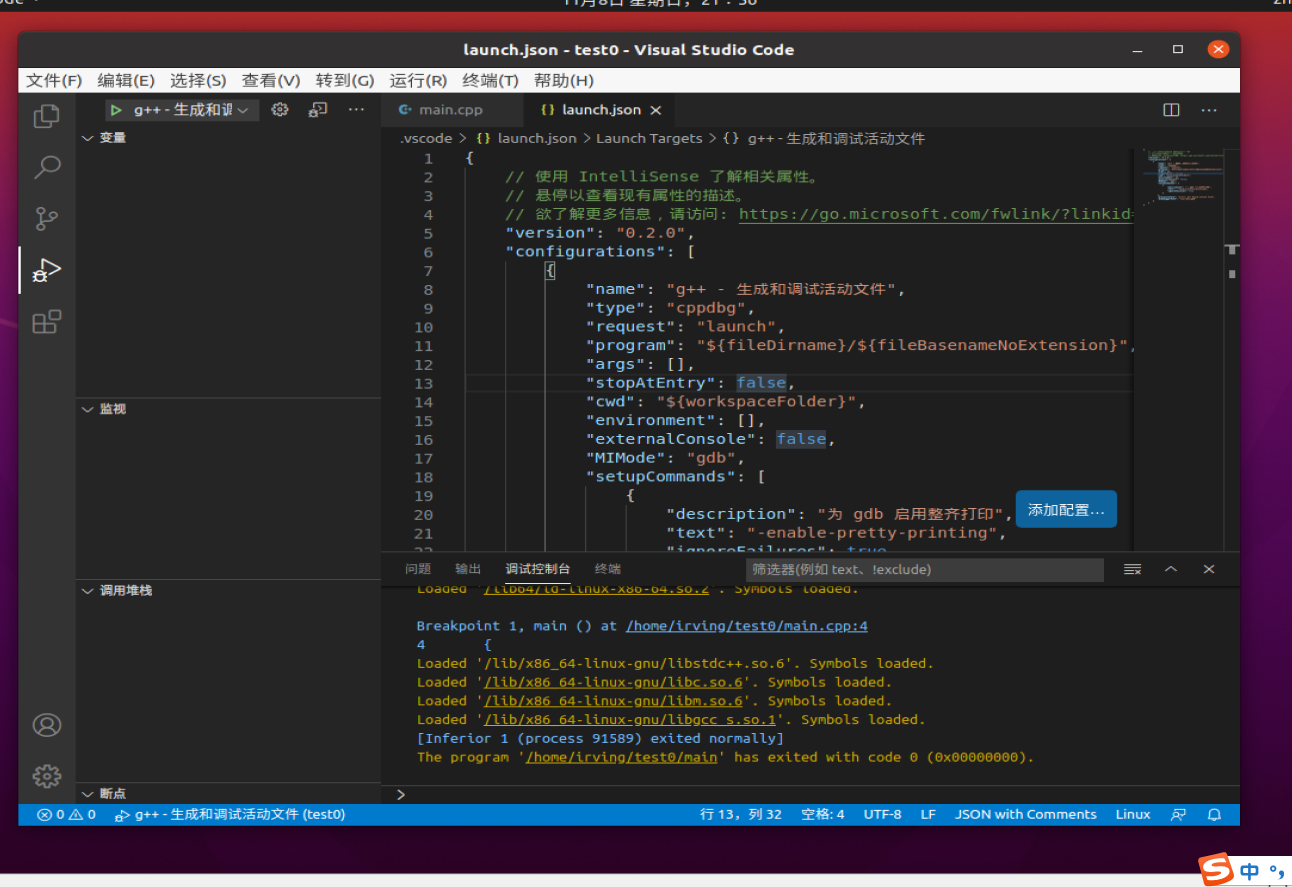Click 行 13, 列 32 in the status bar

coord(741,814)
